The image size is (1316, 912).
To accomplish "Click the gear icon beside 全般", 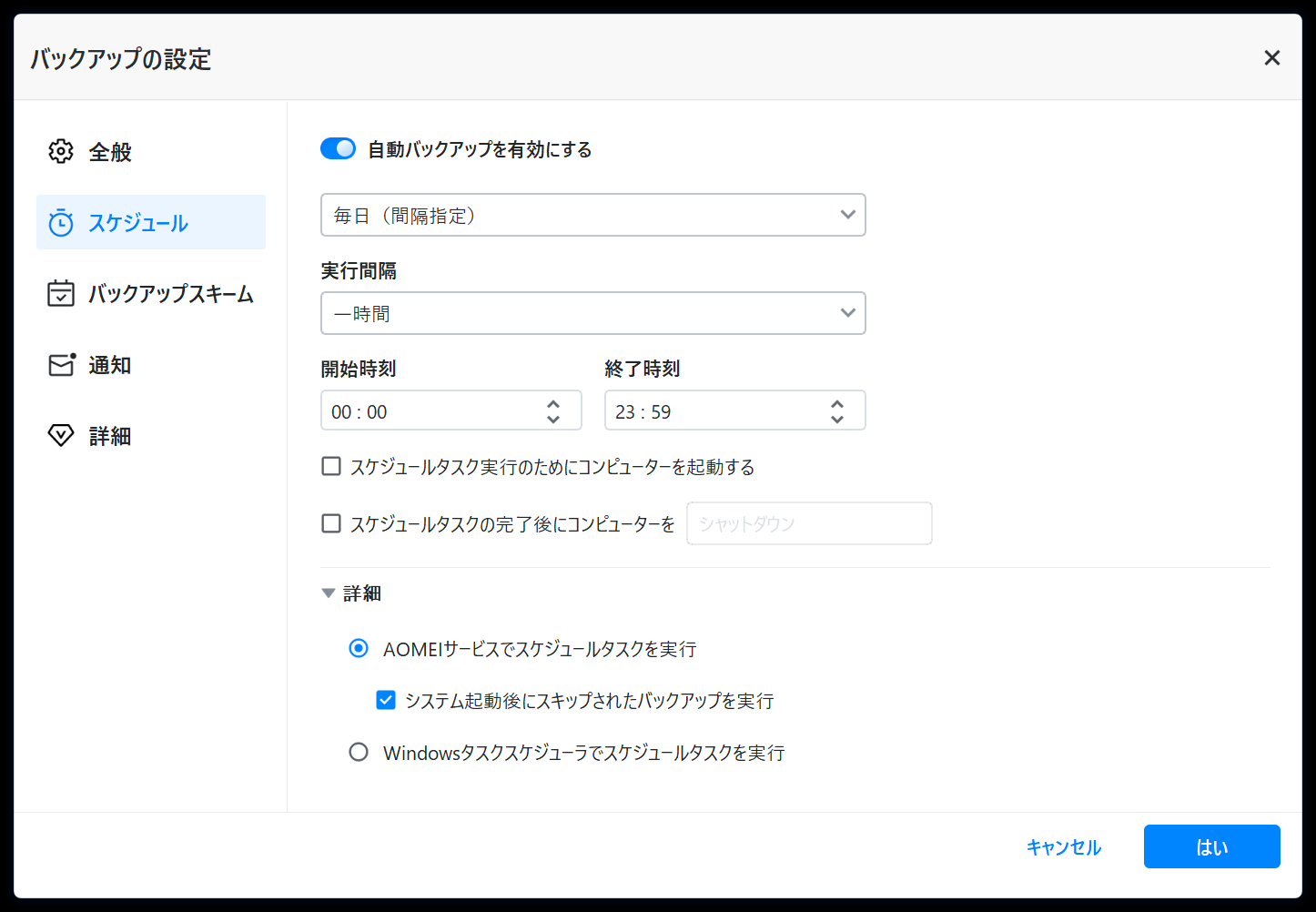I will (61, 151).
